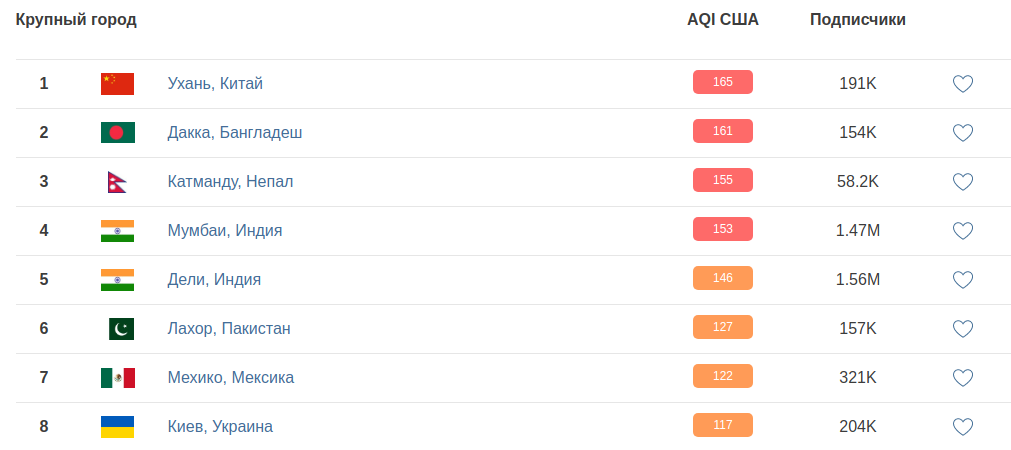The width and height of the screenshot is (1011, 450).
Task: Favorite Ухань with the heart icon
Action: [x=962, y=84]
